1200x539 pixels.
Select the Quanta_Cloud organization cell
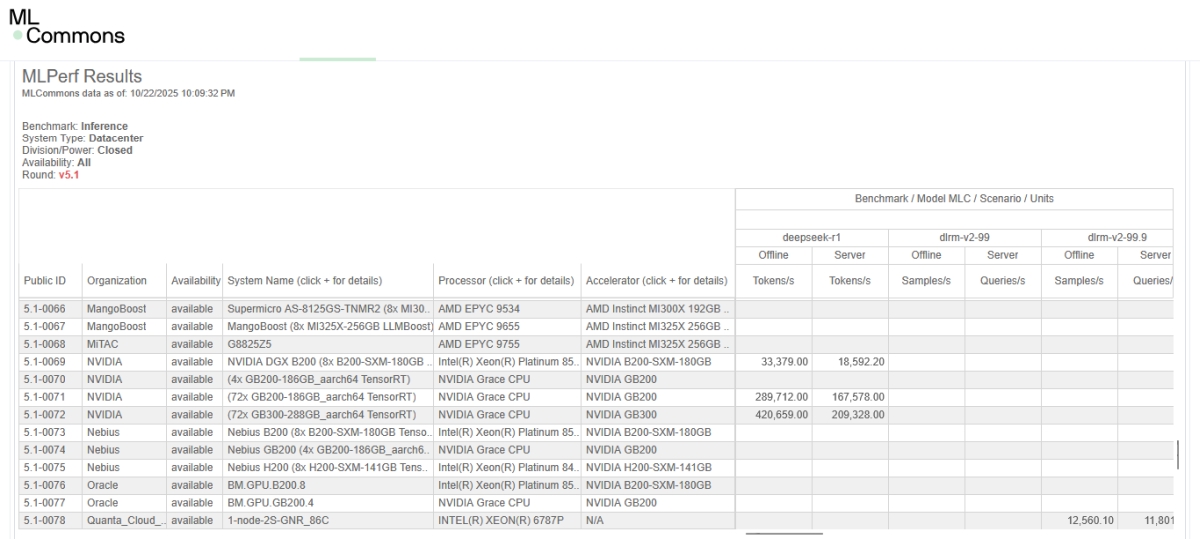(124, 520)
